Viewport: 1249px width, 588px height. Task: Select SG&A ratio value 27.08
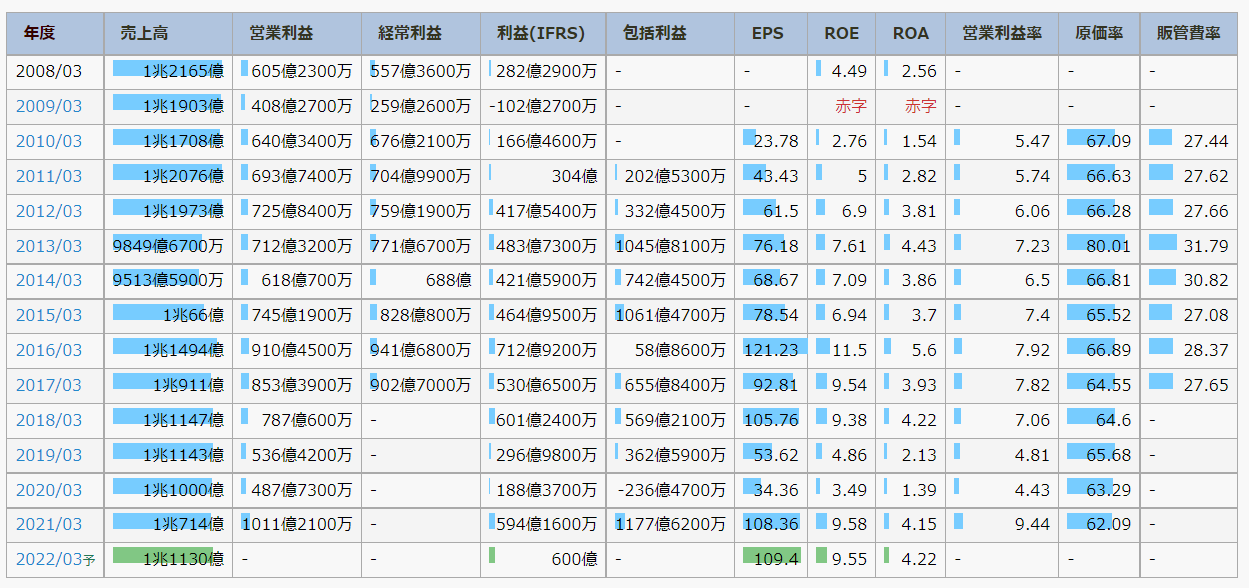click(x=1206, y=315)
